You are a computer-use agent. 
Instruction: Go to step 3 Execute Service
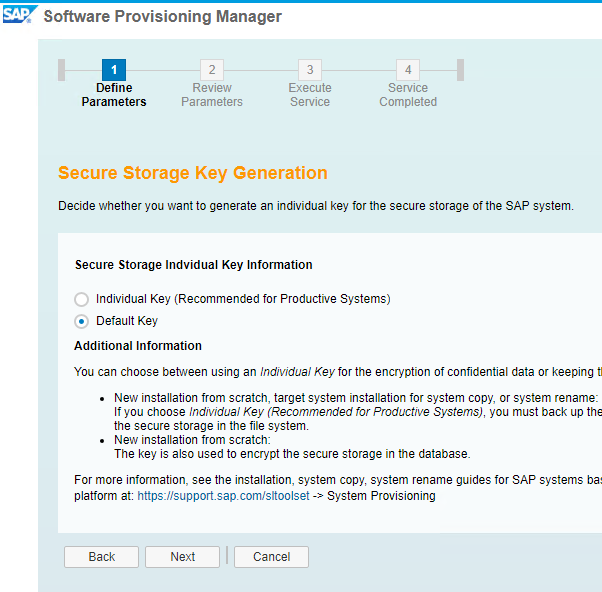(x=310, y=70)
